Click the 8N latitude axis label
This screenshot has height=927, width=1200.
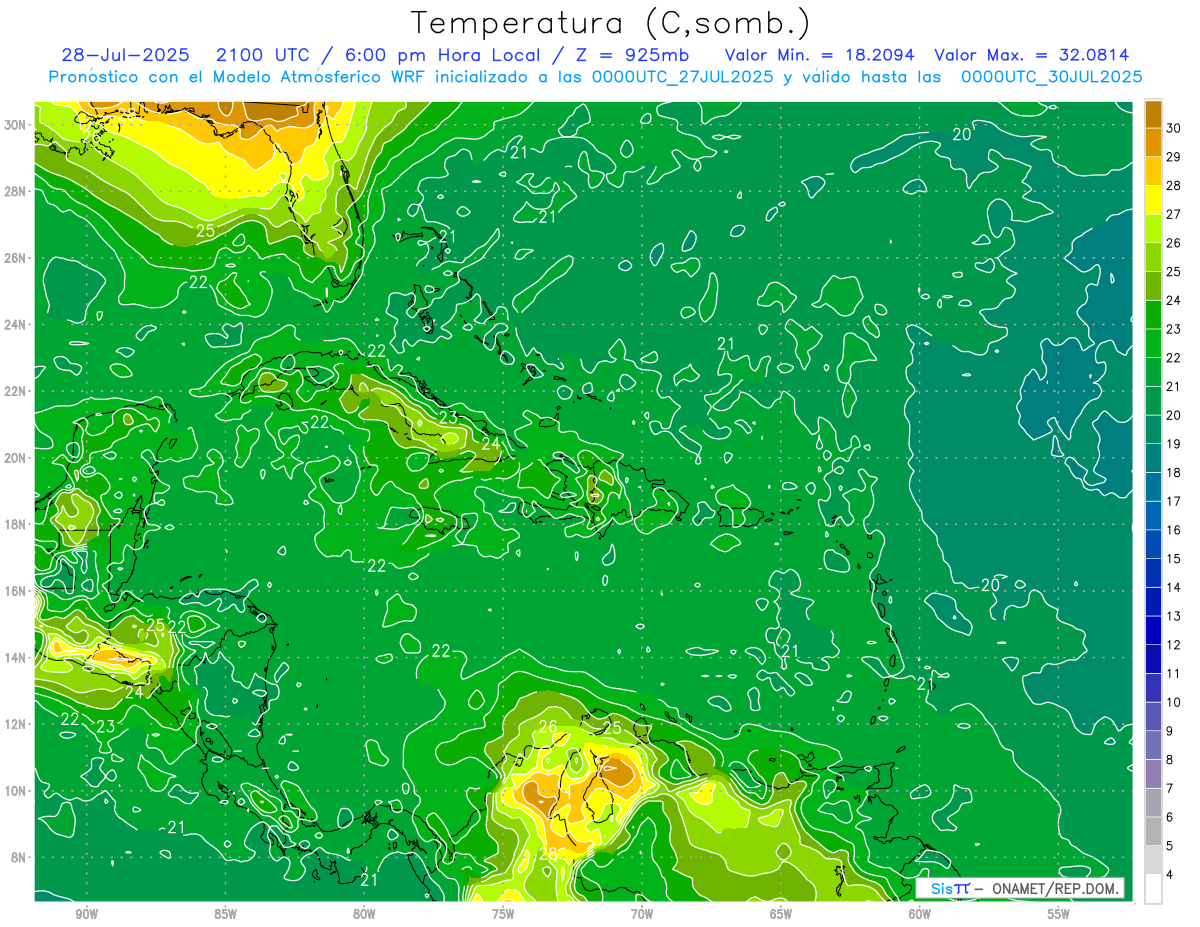coord(19,858)
